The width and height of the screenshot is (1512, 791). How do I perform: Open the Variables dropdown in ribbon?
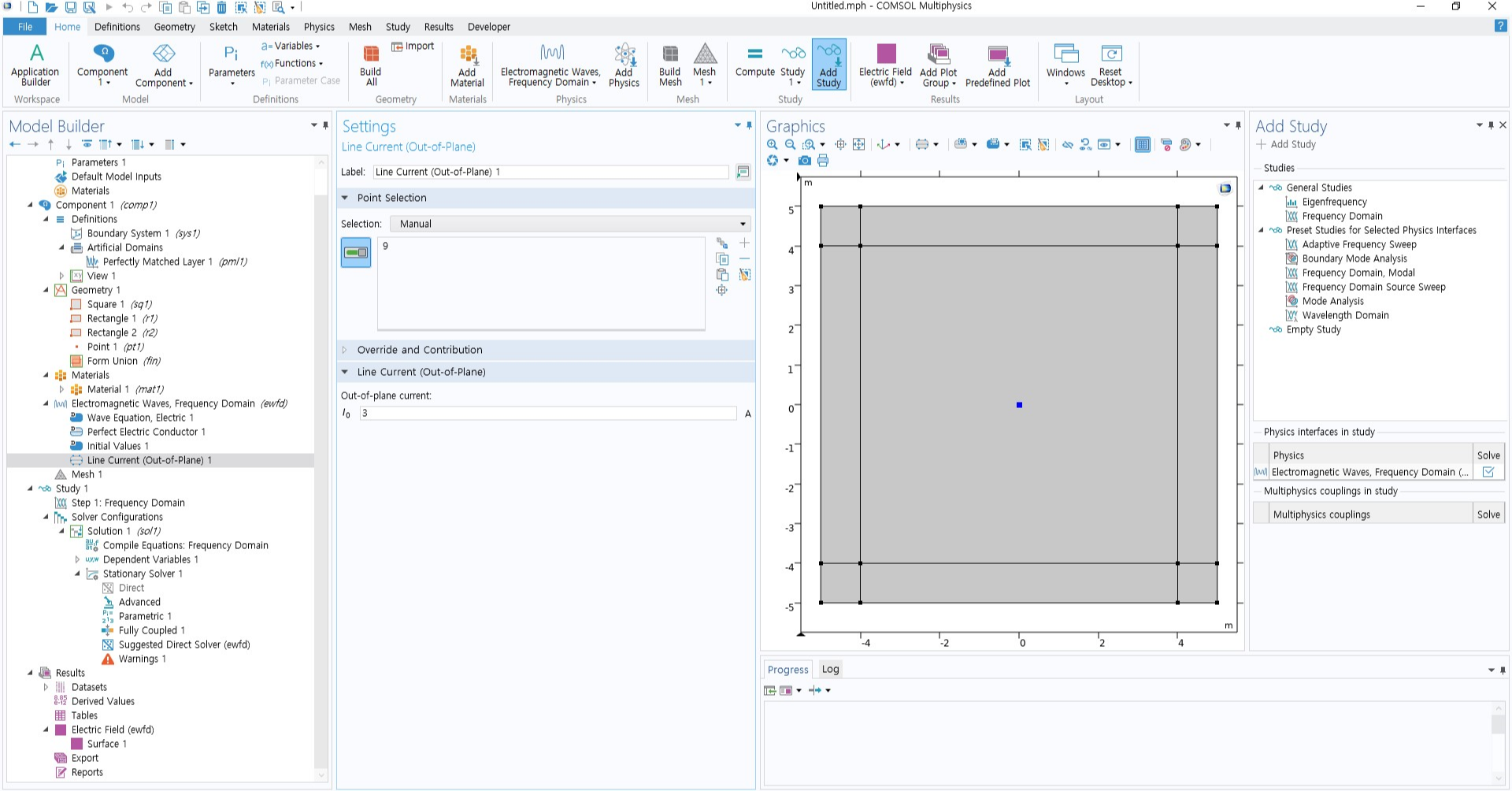[x=291, y=46]
